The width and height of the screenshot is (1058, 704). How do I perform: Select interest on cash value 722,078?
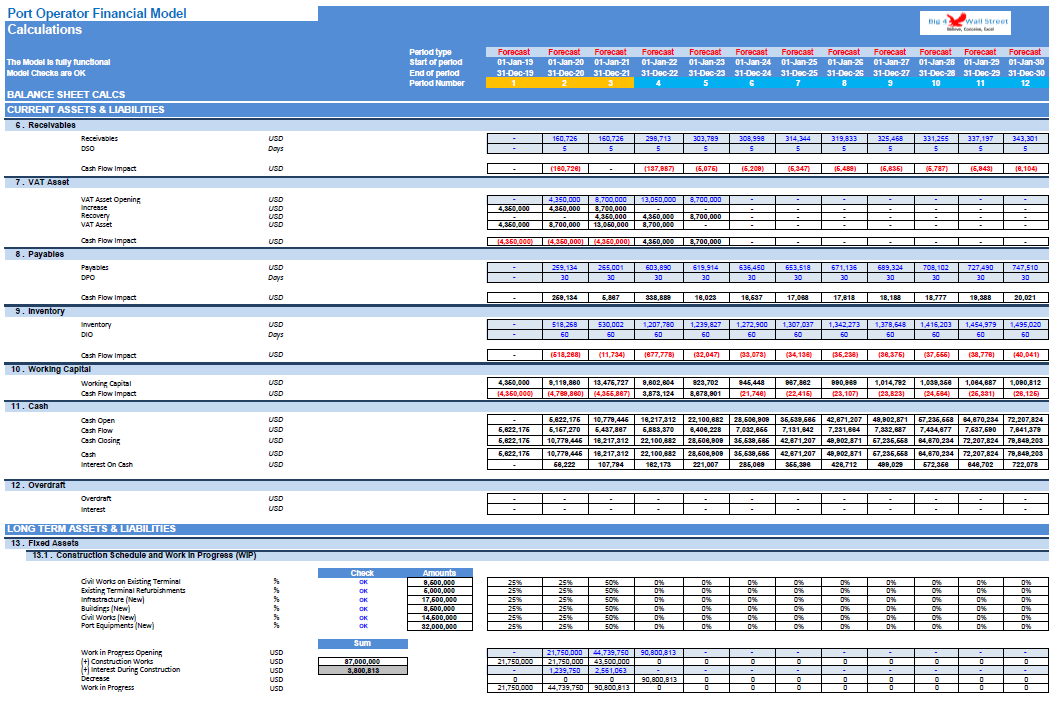(1026, 464)
